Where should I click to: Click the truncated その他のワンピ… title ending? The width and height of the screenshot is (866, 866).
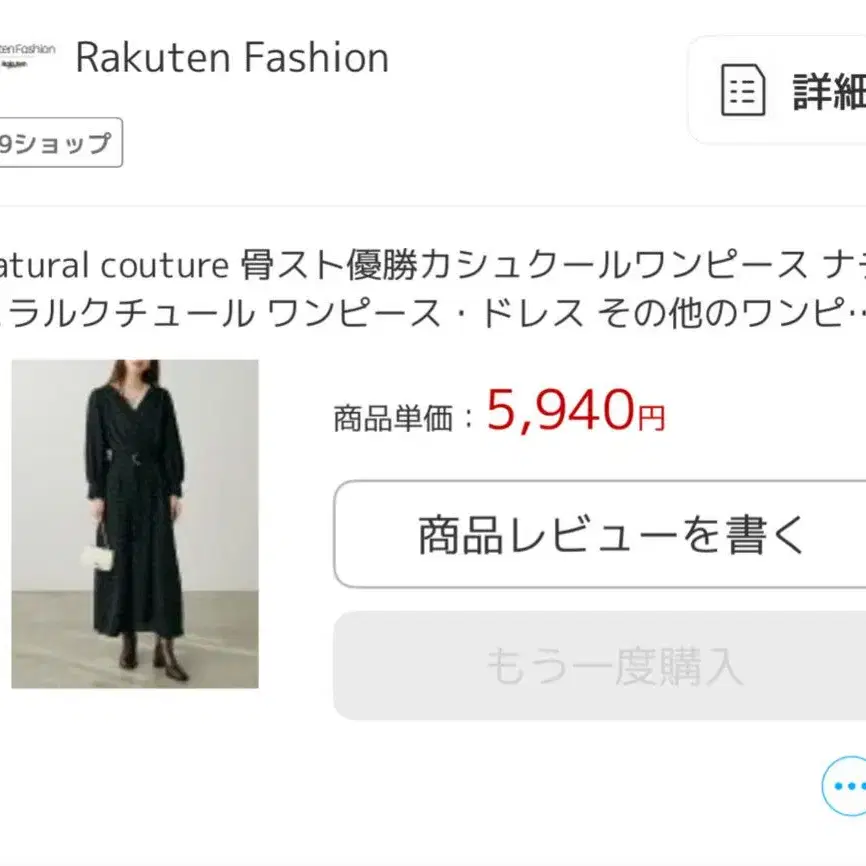tap(731, 313)
